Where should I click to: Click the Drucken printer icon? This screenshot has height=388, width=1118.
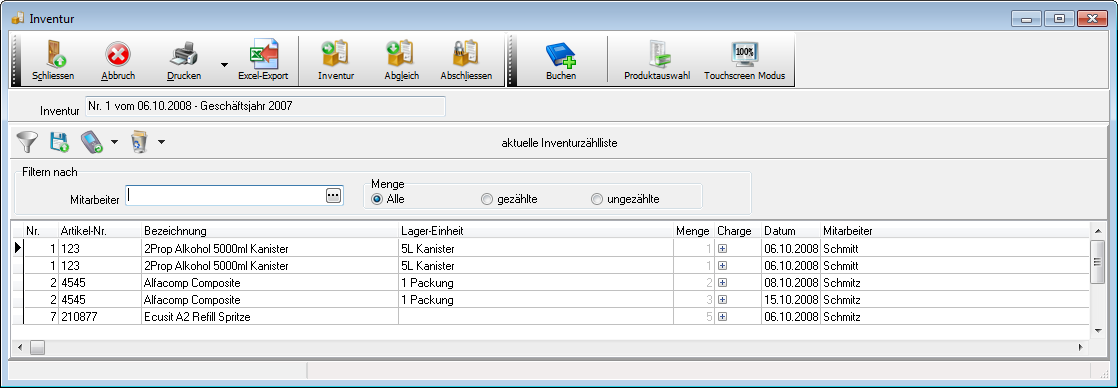(x=185, y=55)
